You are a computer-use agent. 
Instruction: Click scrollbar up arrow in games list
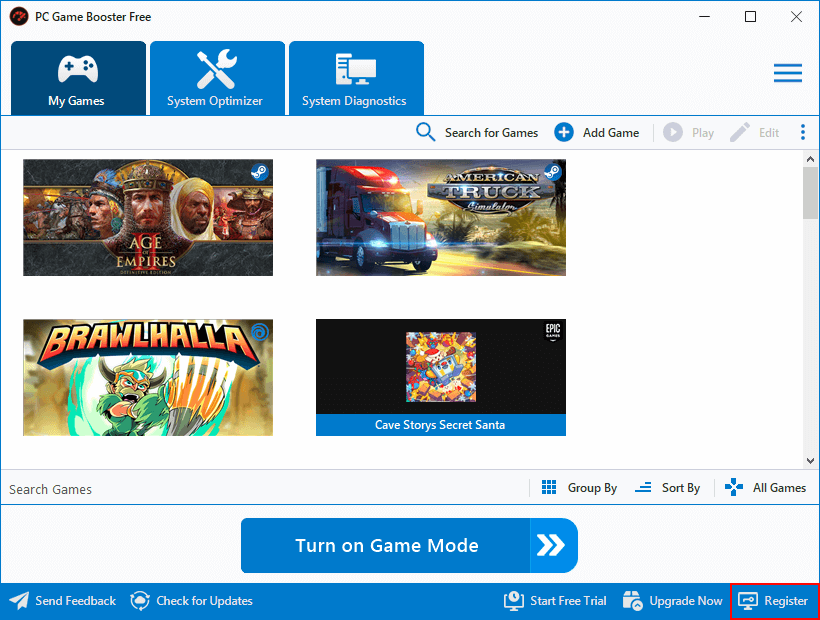[x=811, y=159]
